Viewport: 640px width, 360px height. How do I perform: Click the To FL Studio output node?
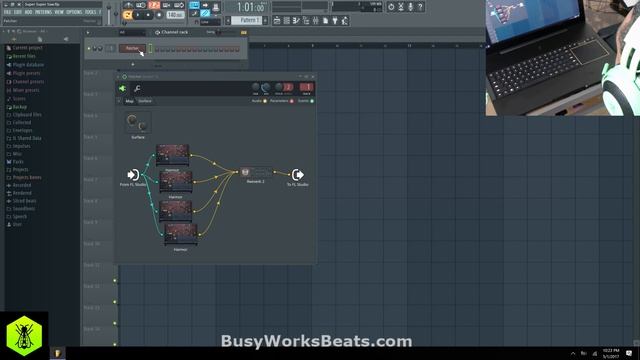(298, 175)
